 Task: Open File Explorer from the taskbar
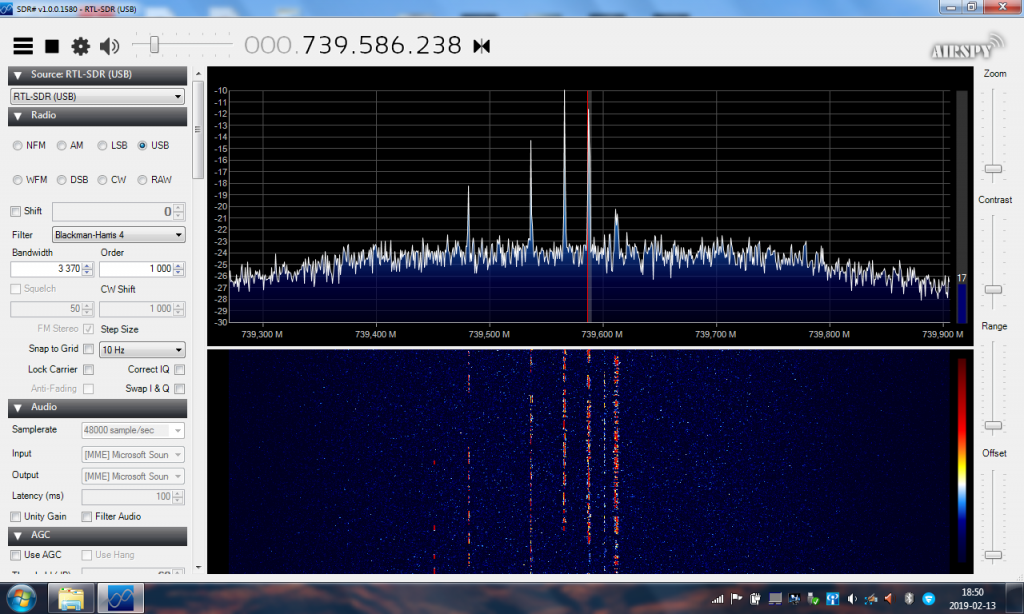pos(71,598)
